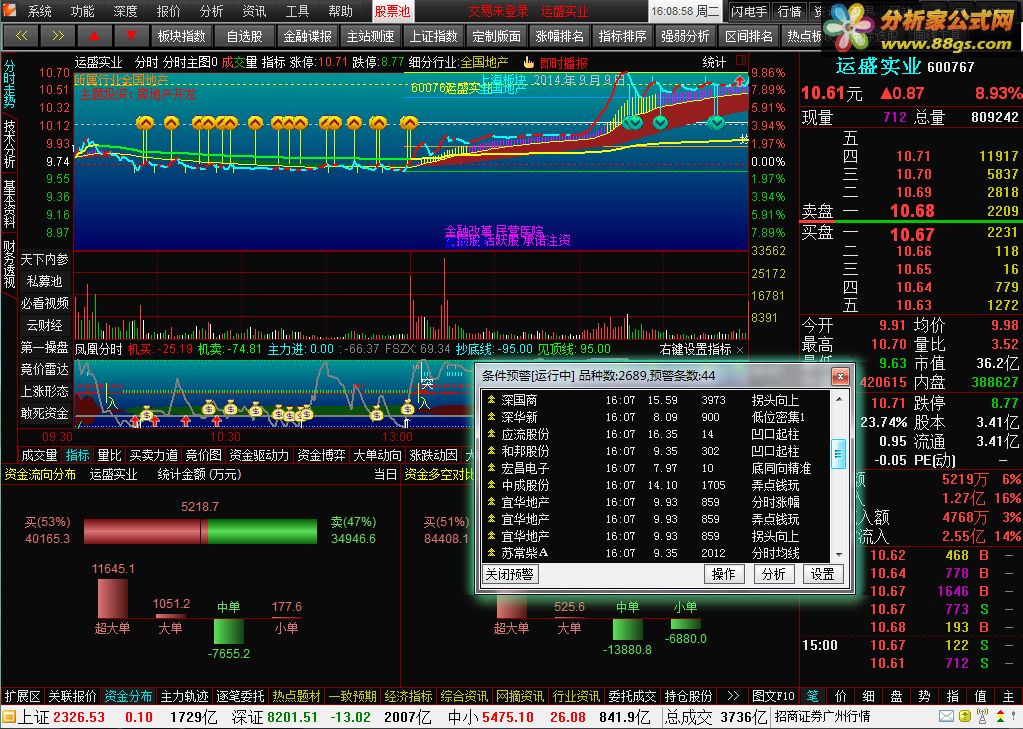Select the 中成股份 alert row
1023x729 pixels.
(656, 485)
